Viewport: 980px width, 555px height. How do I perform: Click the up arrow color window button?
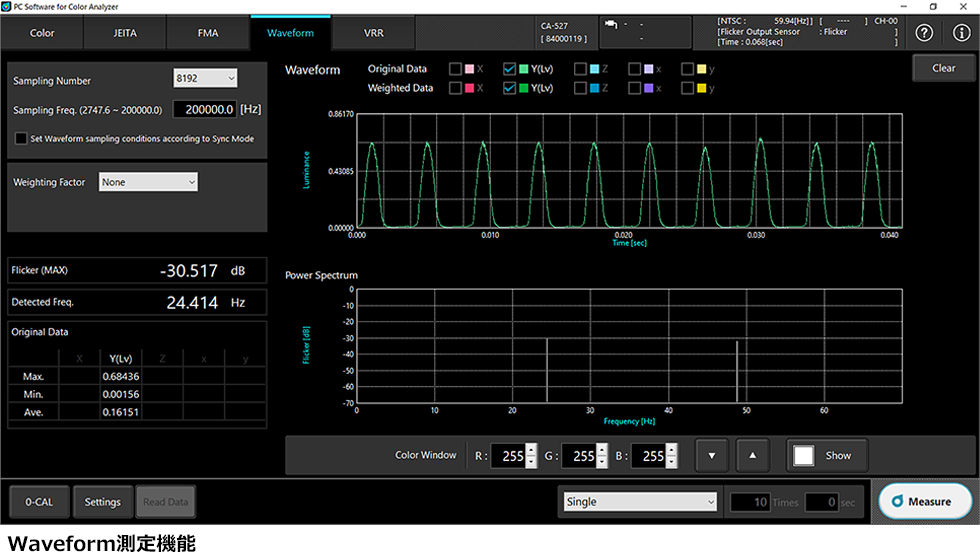tap(753, 456)
